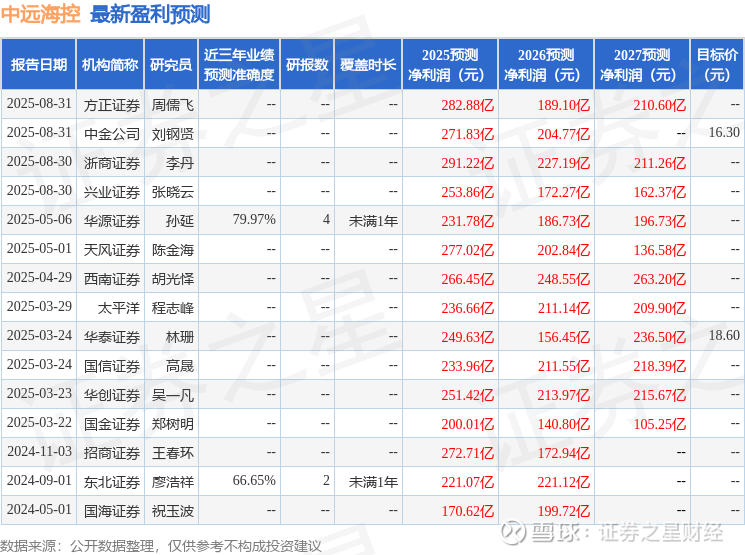Select the 中金公司 institution cell
Screen dimensions: 745x555
click(112, 134)
